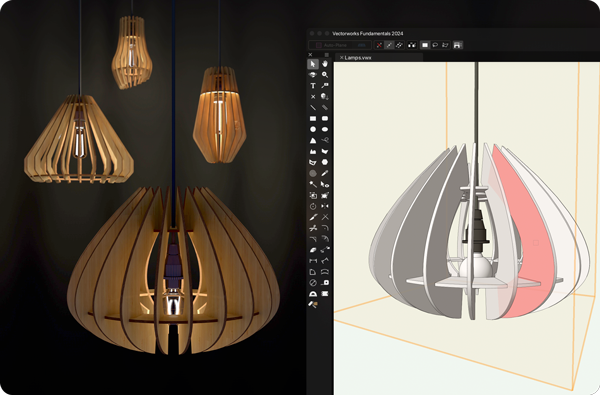Select the Trim scissors tool
Image resolution: width=600 pixels, height=395 pixels.
[313, 228]
